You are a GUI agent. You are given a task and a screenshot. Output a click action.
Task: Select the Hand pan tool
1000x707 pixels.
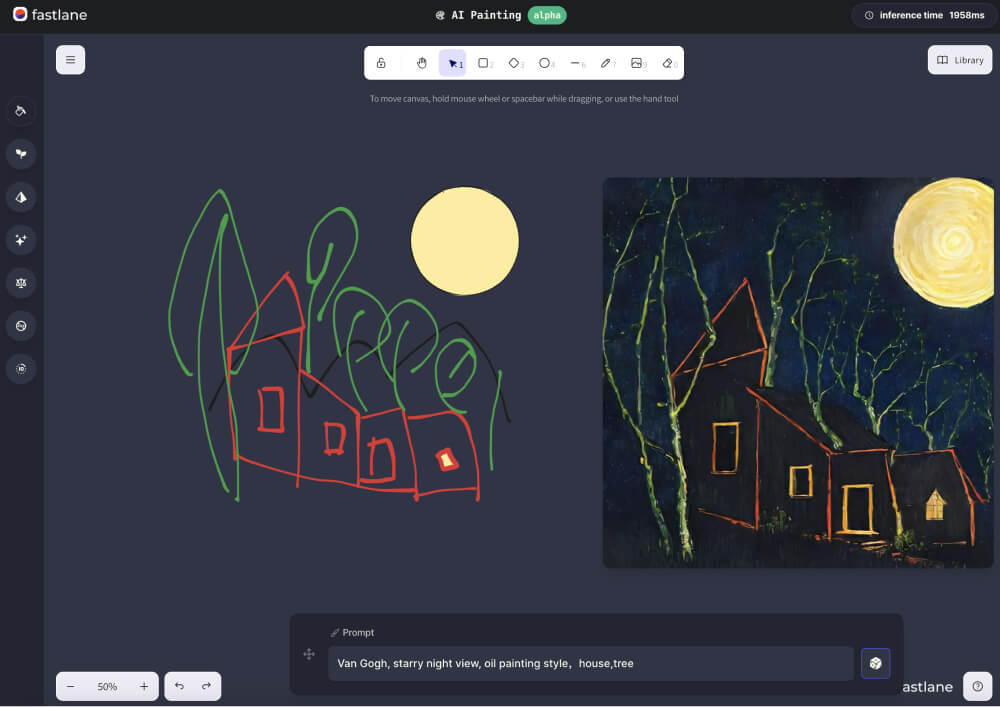point(422,63)
